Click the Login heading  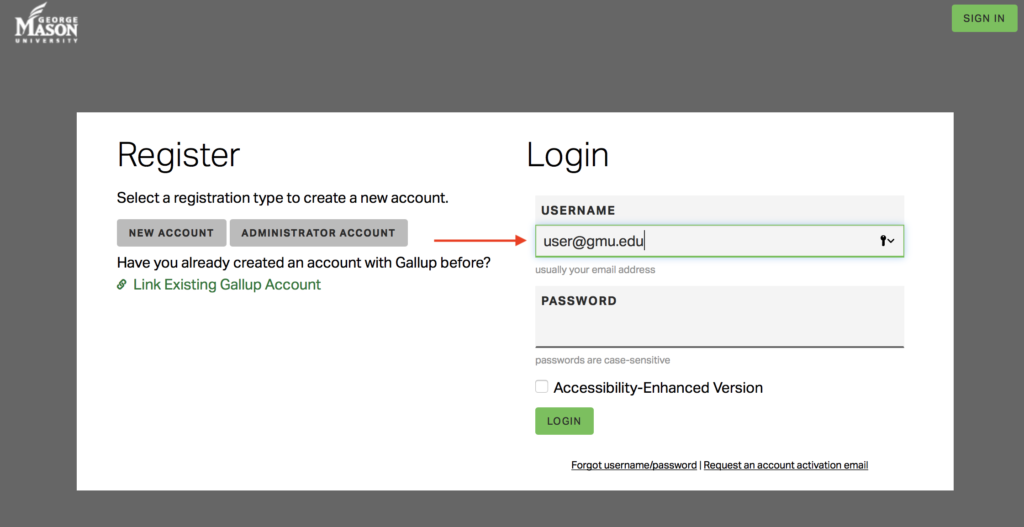568,157
